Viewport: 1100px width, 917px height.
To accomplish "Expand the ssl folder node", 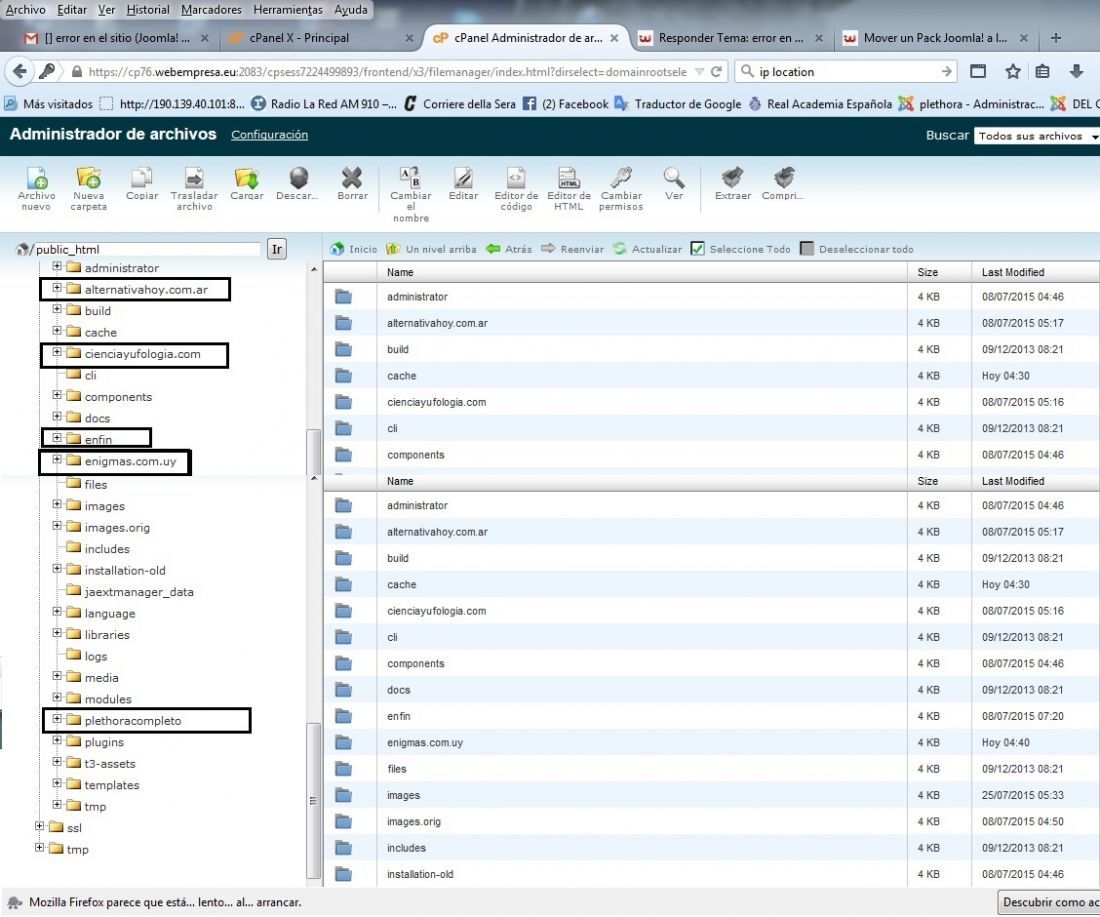I will pos(39,826).
